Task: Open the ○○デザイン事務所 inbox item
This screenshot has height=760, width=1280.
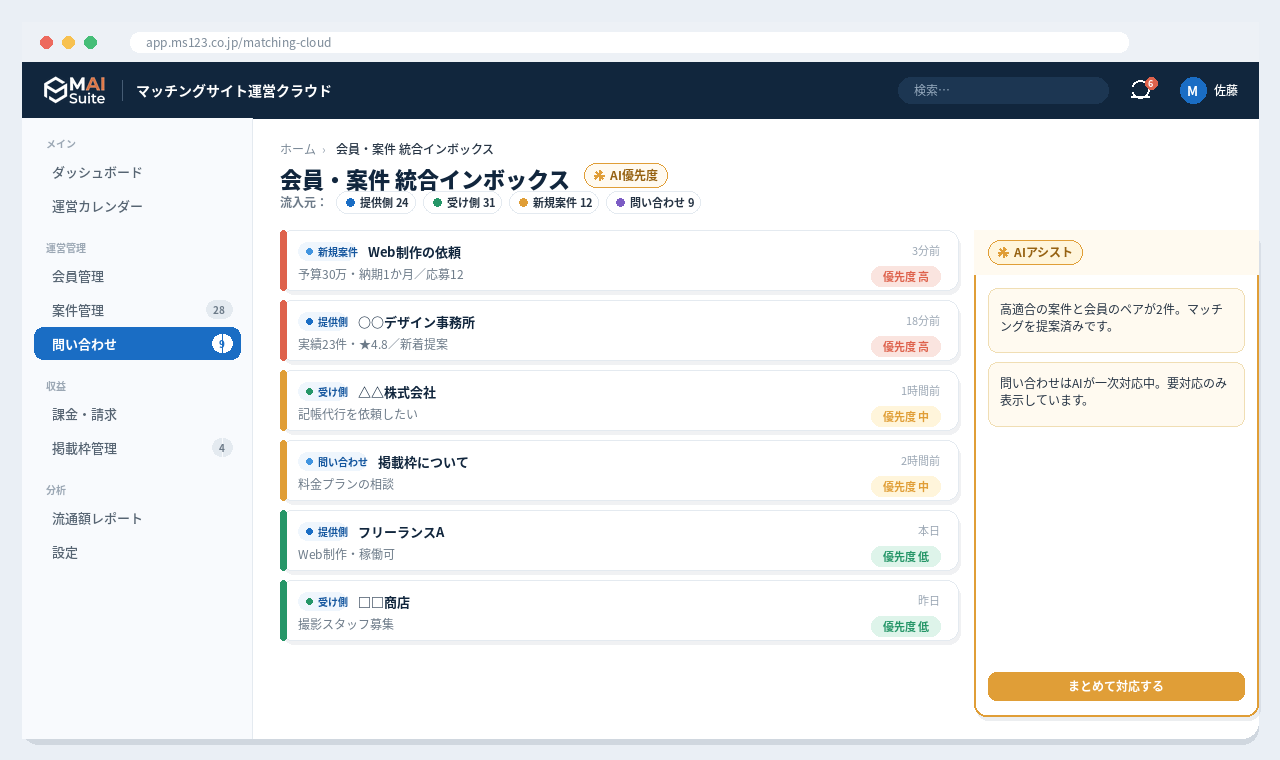Action: pyautogui.click(x=619, y=331)
